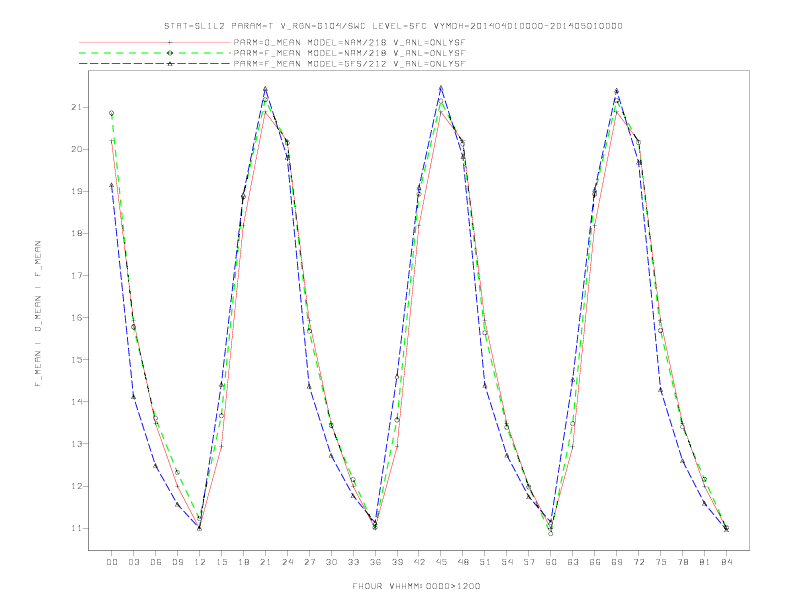
Task: Click the x-axis label FHOUR VHHMM:0000>1200
Action: (416, 586)
